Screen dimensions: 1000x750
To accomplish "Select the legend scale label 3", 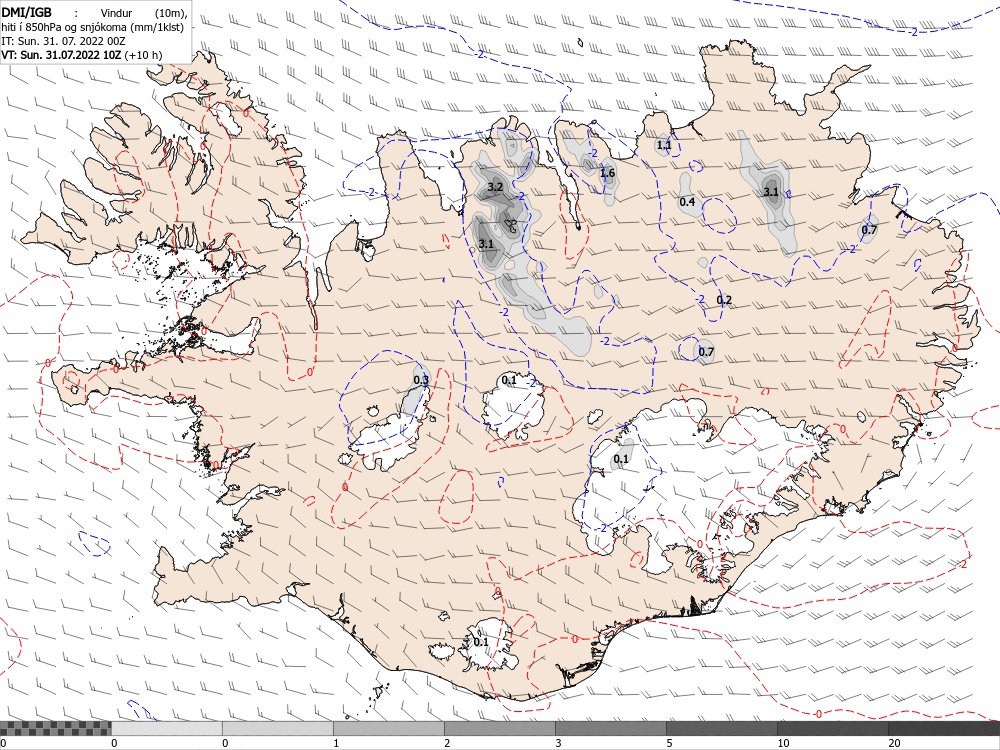I will point(558,743).
